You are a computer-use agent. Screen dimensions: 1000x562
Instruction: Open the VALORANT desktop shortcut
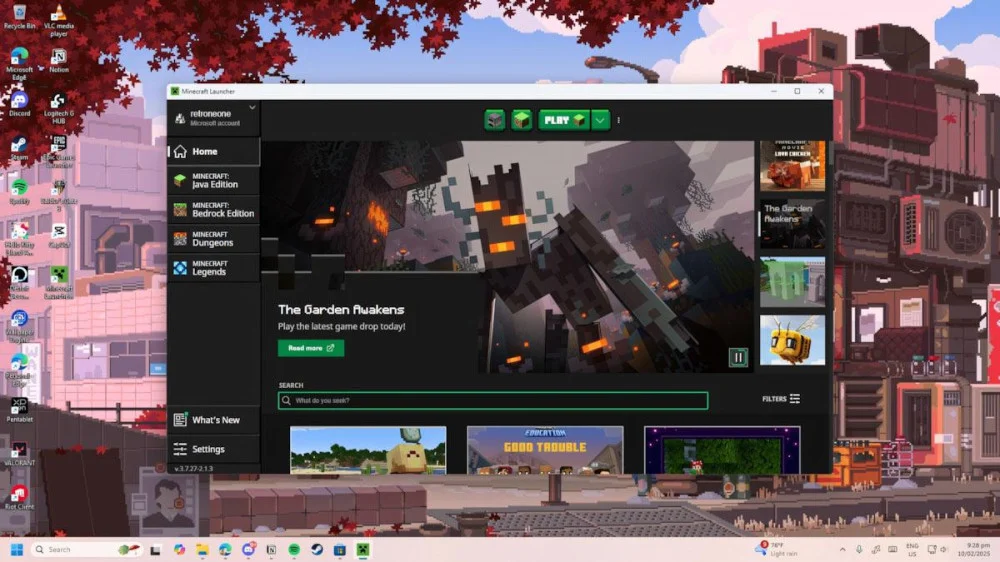point(19,454)
